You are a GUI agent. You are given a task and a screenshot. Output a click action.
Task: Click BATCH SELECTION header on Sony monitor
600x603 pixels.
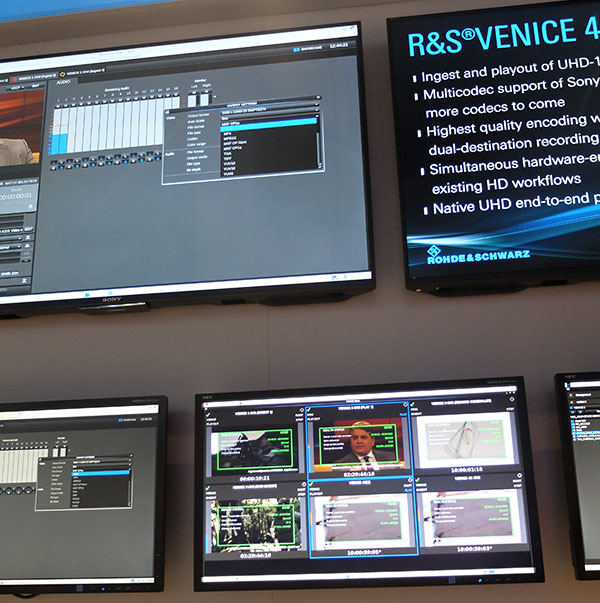click(23, 182)
